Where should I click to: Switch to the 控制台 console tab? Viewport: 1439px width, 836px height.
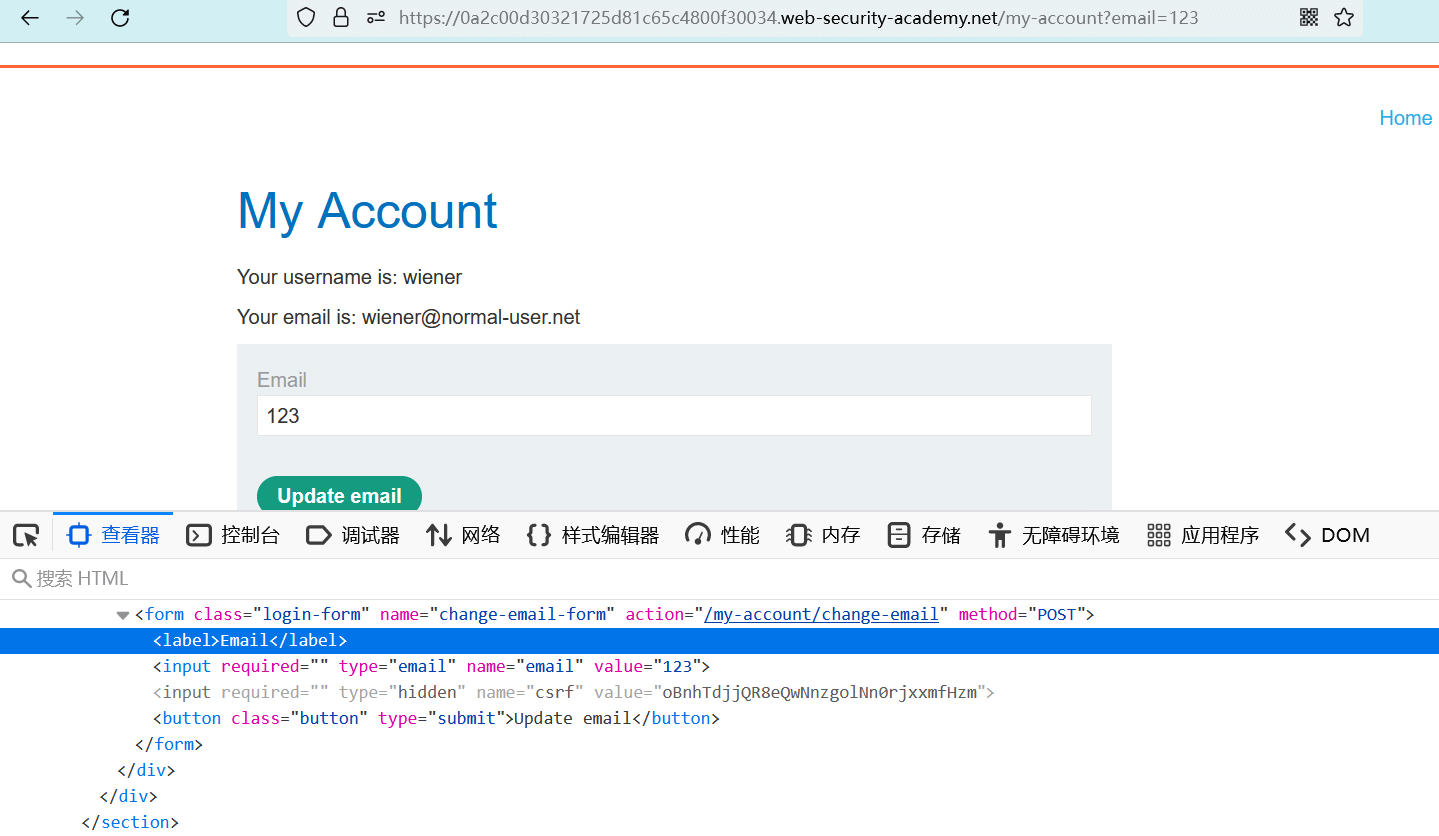point(233,535)
